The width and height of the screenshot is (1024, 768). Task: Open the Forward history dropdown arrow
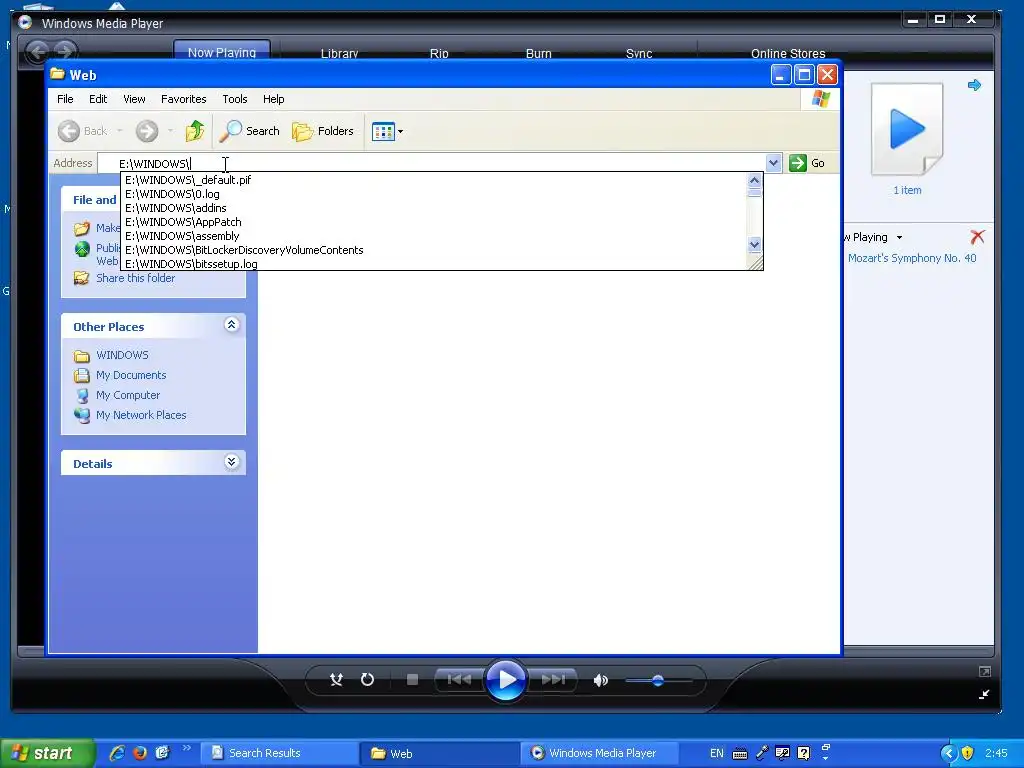pos(170,131)
